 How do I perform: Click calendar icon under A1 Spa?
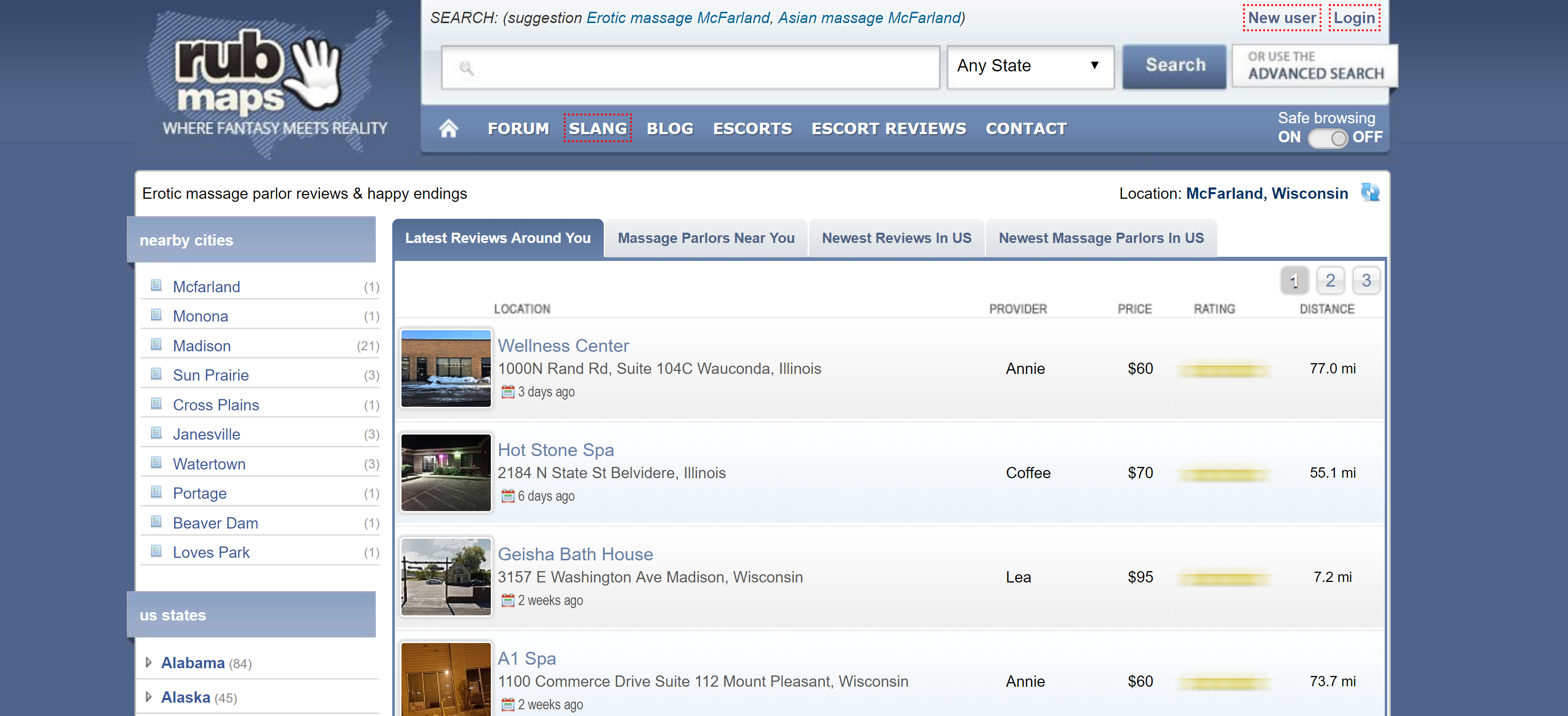click(508, 704)
